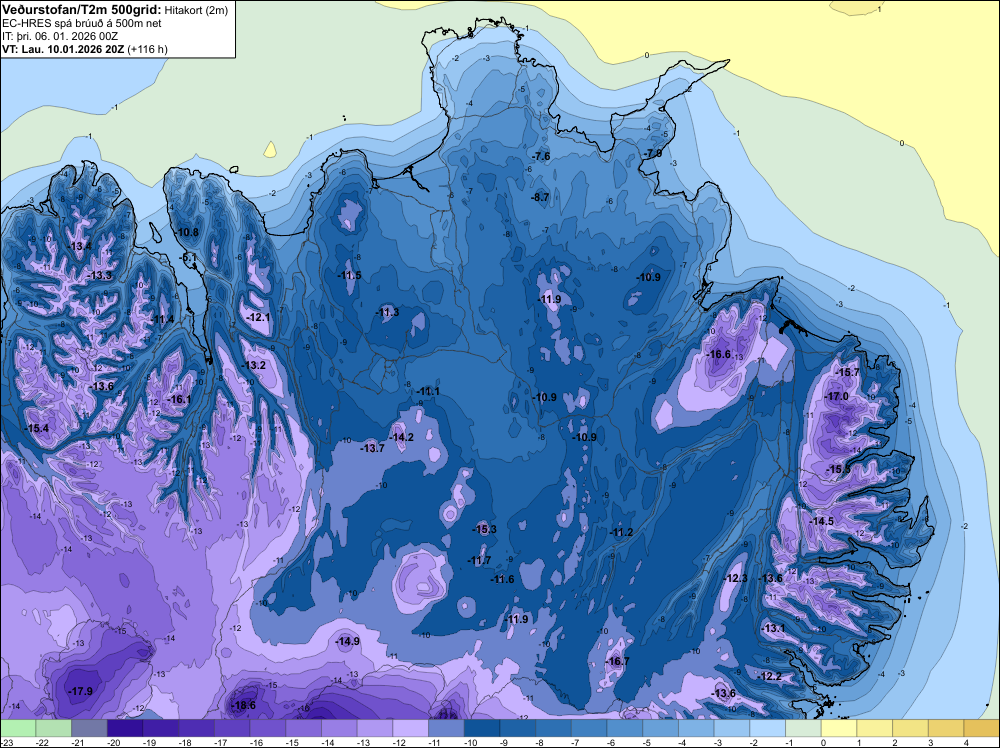Click the -11.3 temperature value on the map
This screenshot has width=1000, height=748.
point(387,312)
